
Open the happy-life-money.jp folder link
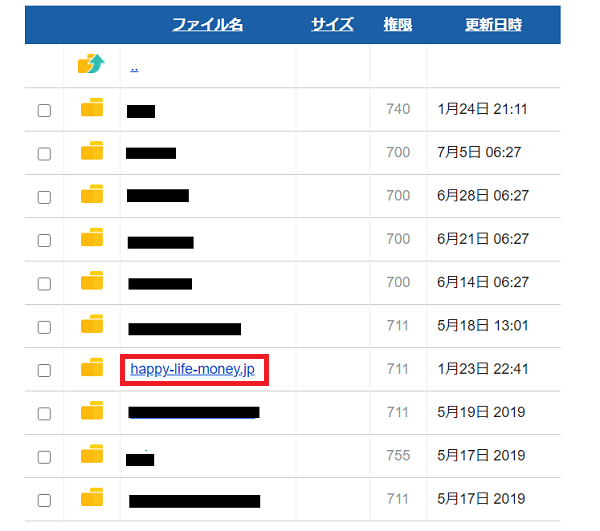coord(192,369)
